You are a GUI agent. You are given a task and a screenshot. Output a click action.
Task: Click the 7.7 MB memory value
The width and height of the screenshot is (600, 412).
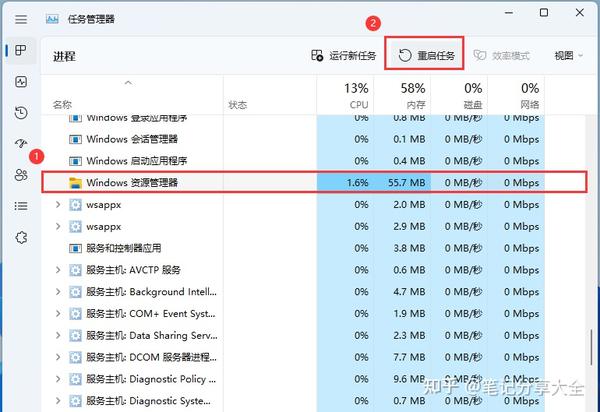(x=409, y=357)
